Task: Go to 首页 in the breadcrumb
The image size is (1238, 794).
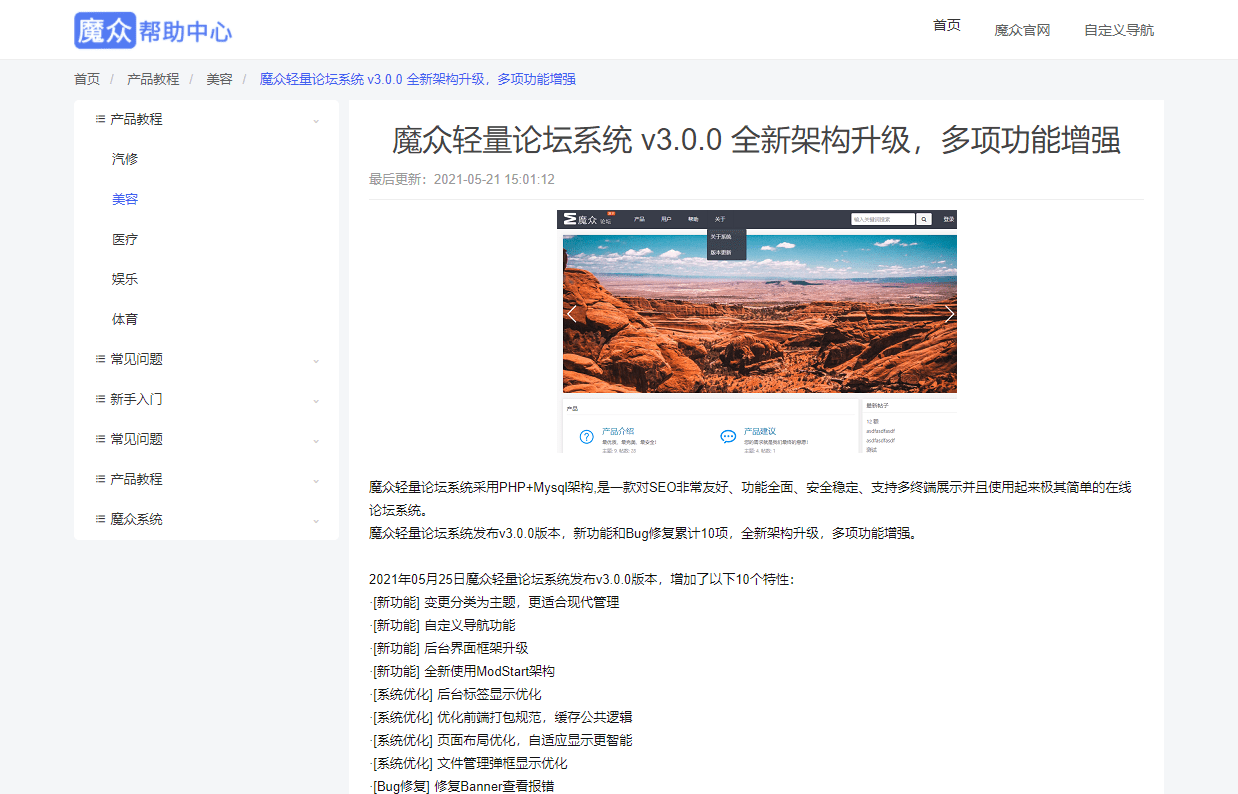Action: (x=87, y=79)
